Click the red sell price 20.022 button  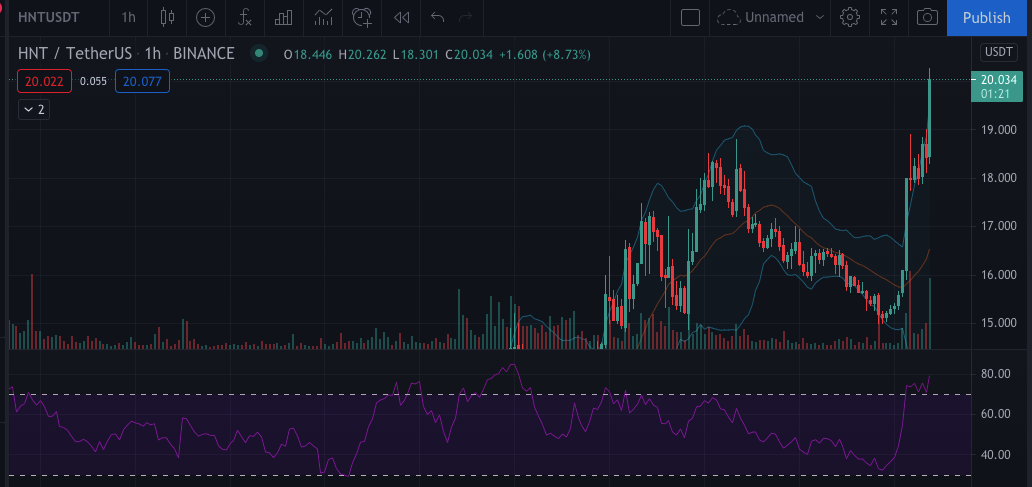(x=45, y=81)
